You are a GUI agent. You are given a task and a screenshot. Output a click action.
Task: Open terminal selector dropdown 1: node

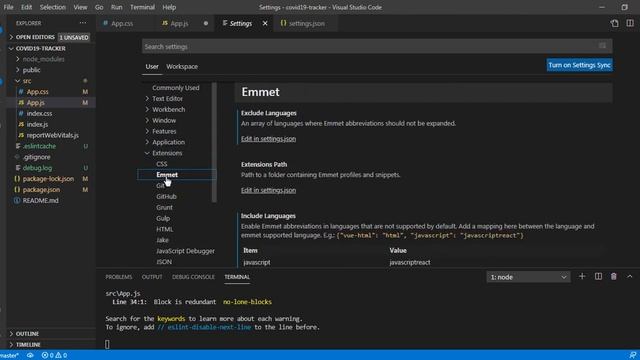(528, 277)
